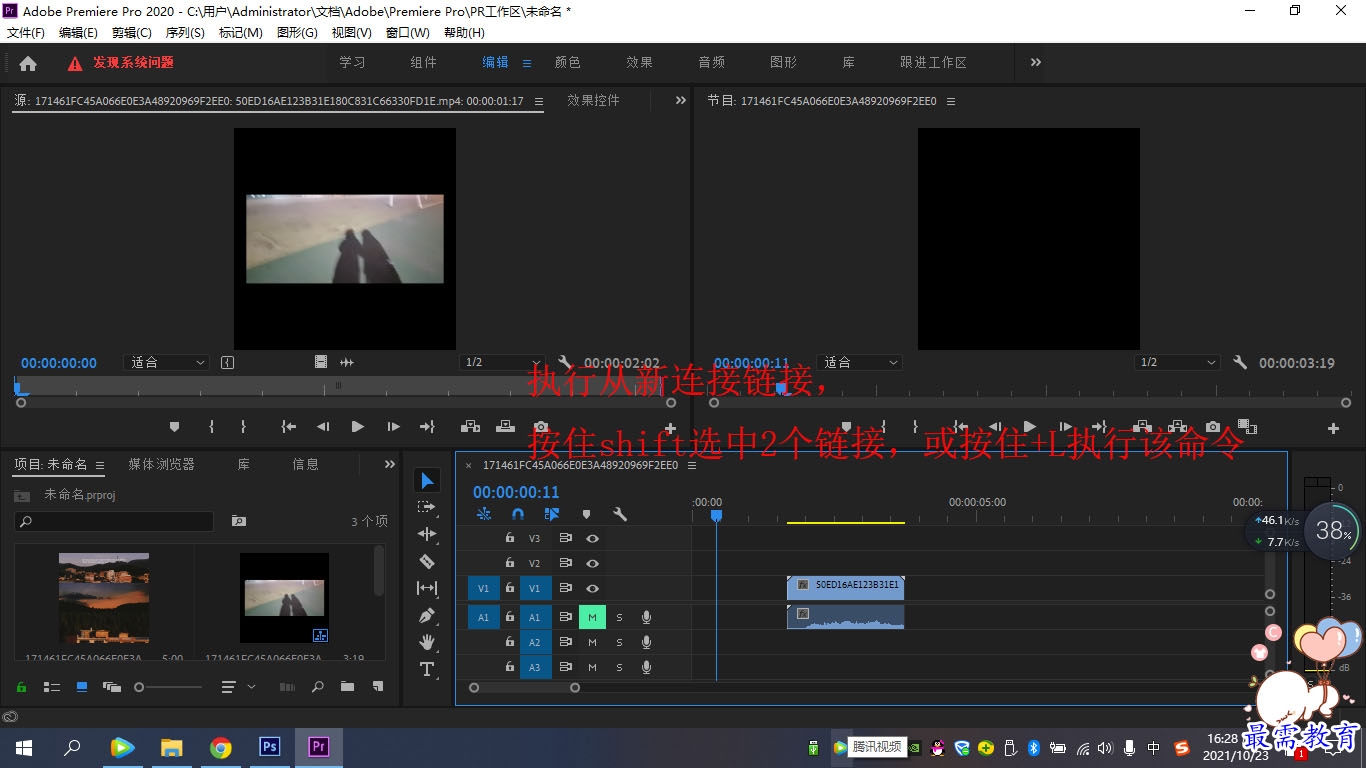
Task: Open 序列(S) menu
Action: point(185,33)
